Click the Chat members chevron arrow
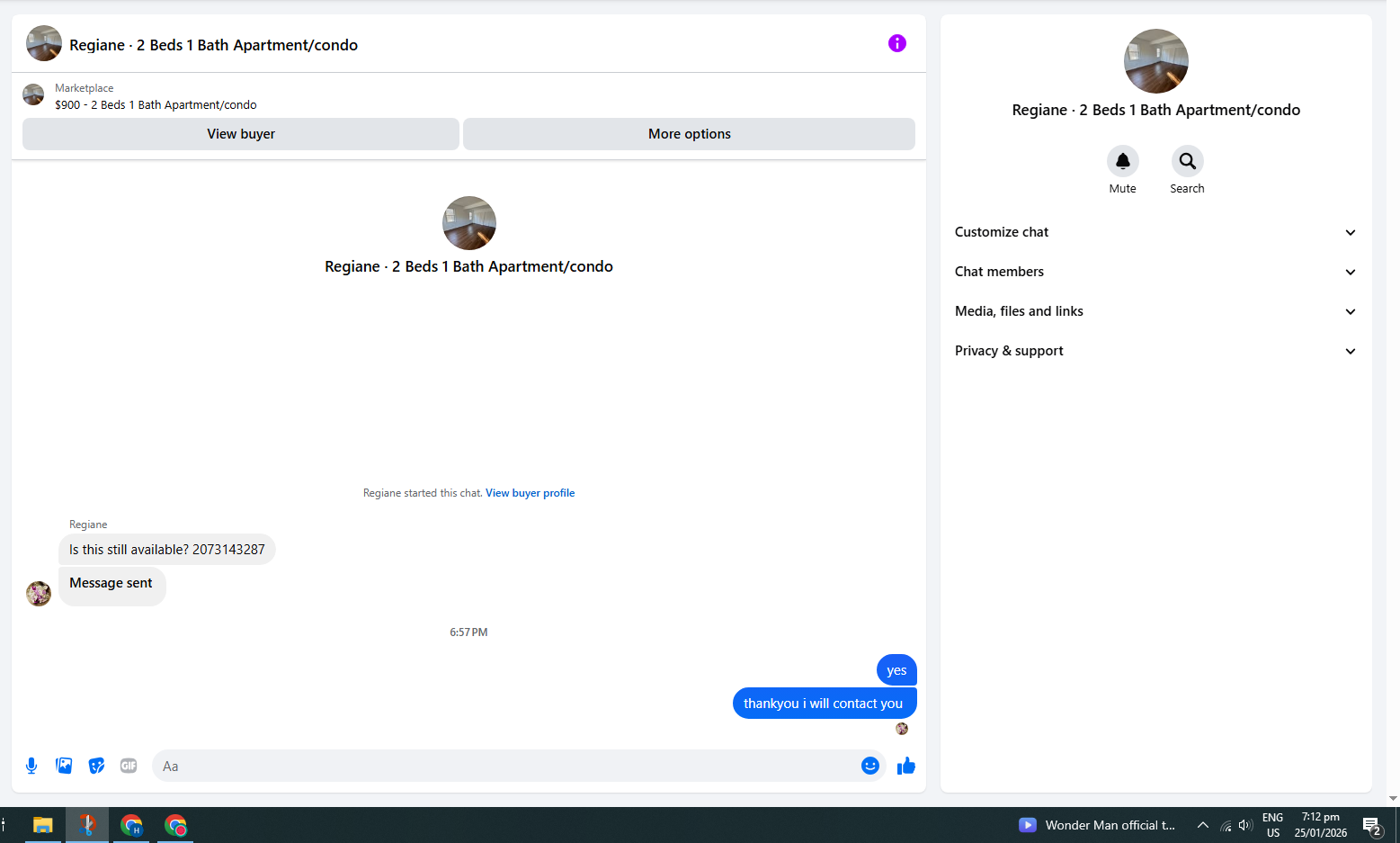The width and height of the screenshot is (1400, 843). [1350, 272]
